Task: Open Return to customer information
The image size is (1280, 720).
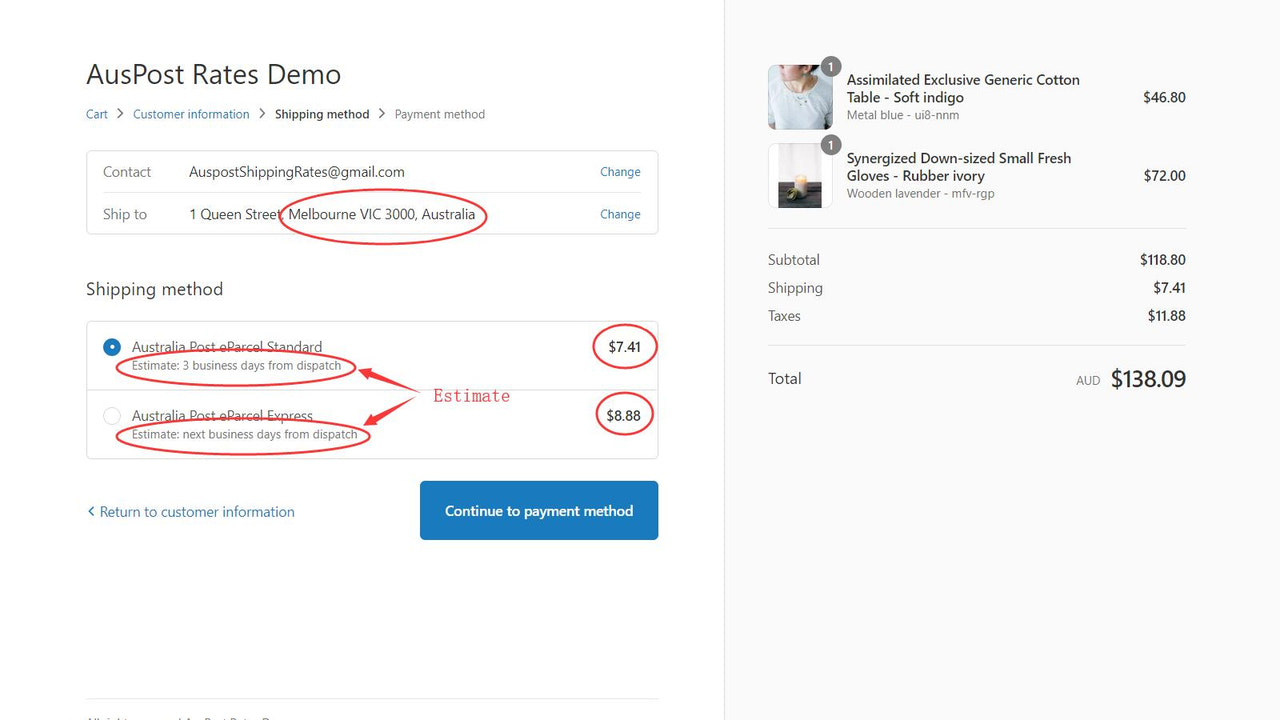Action: coord(197,511)
